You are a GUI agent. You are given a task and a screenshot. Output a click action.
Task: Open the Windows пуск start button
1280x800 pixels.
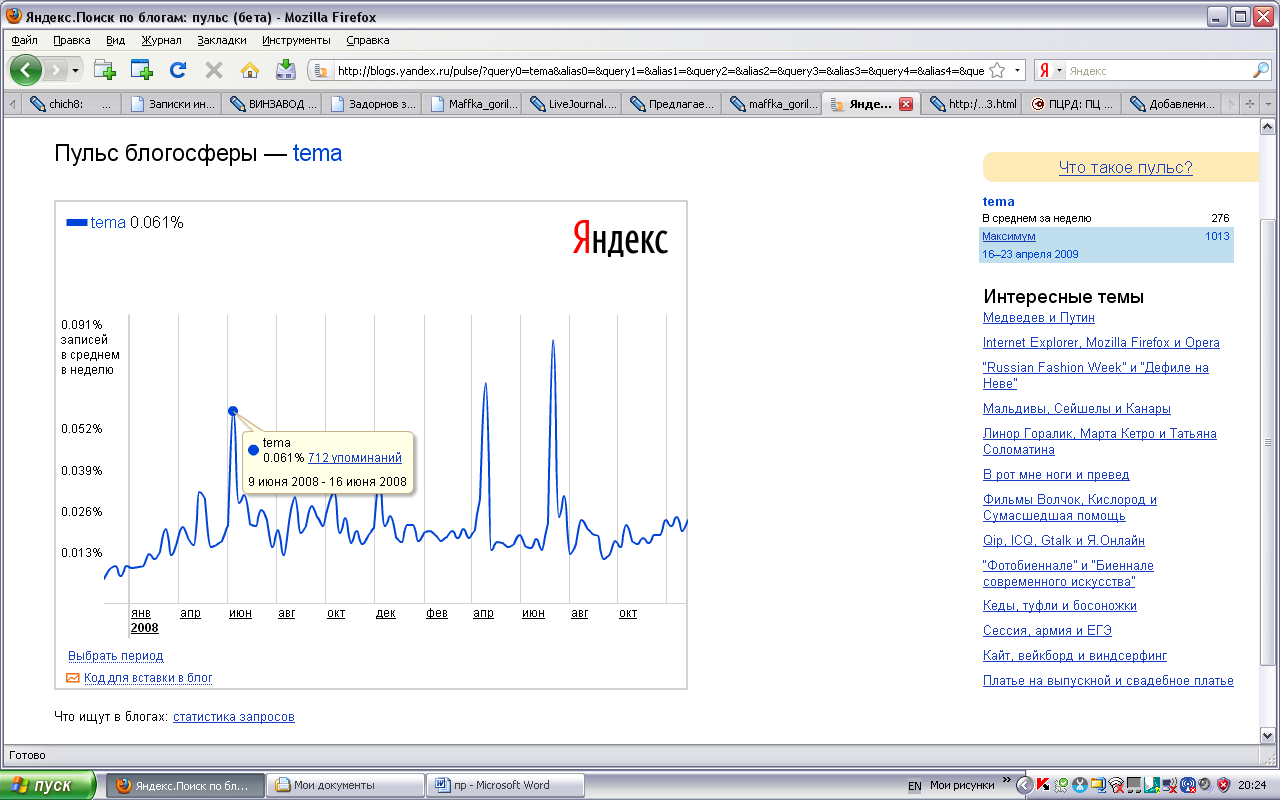coord(48,785)
